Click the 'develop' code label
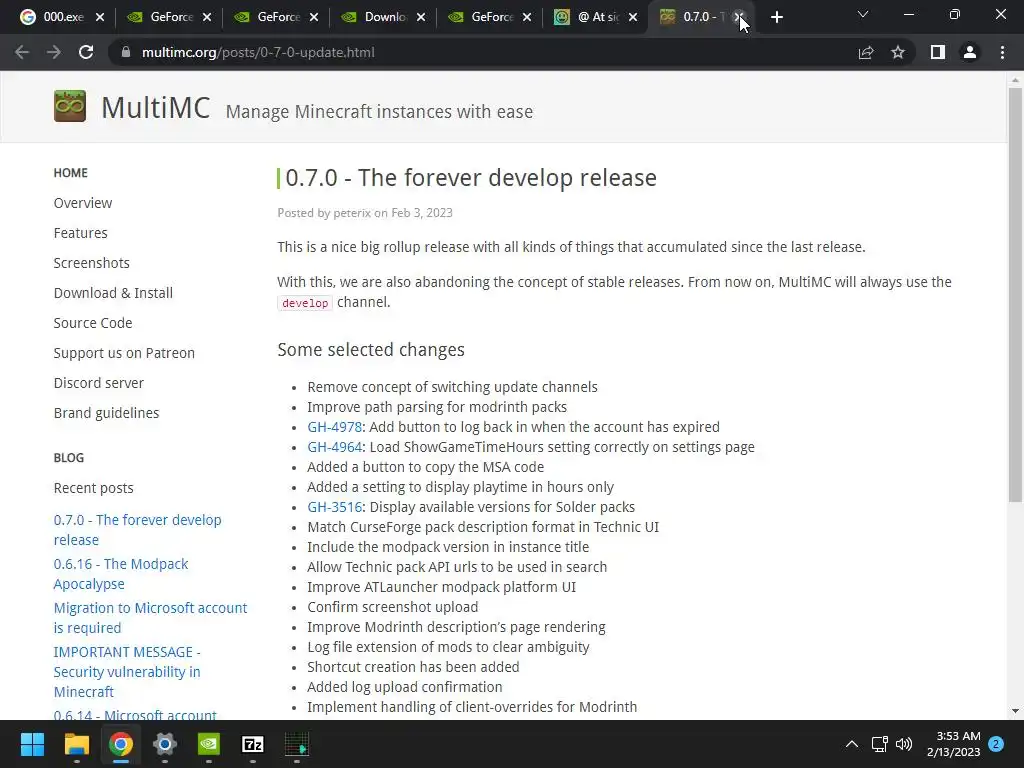Viewport: 1024px width, 768px height. tap(305, 303)
